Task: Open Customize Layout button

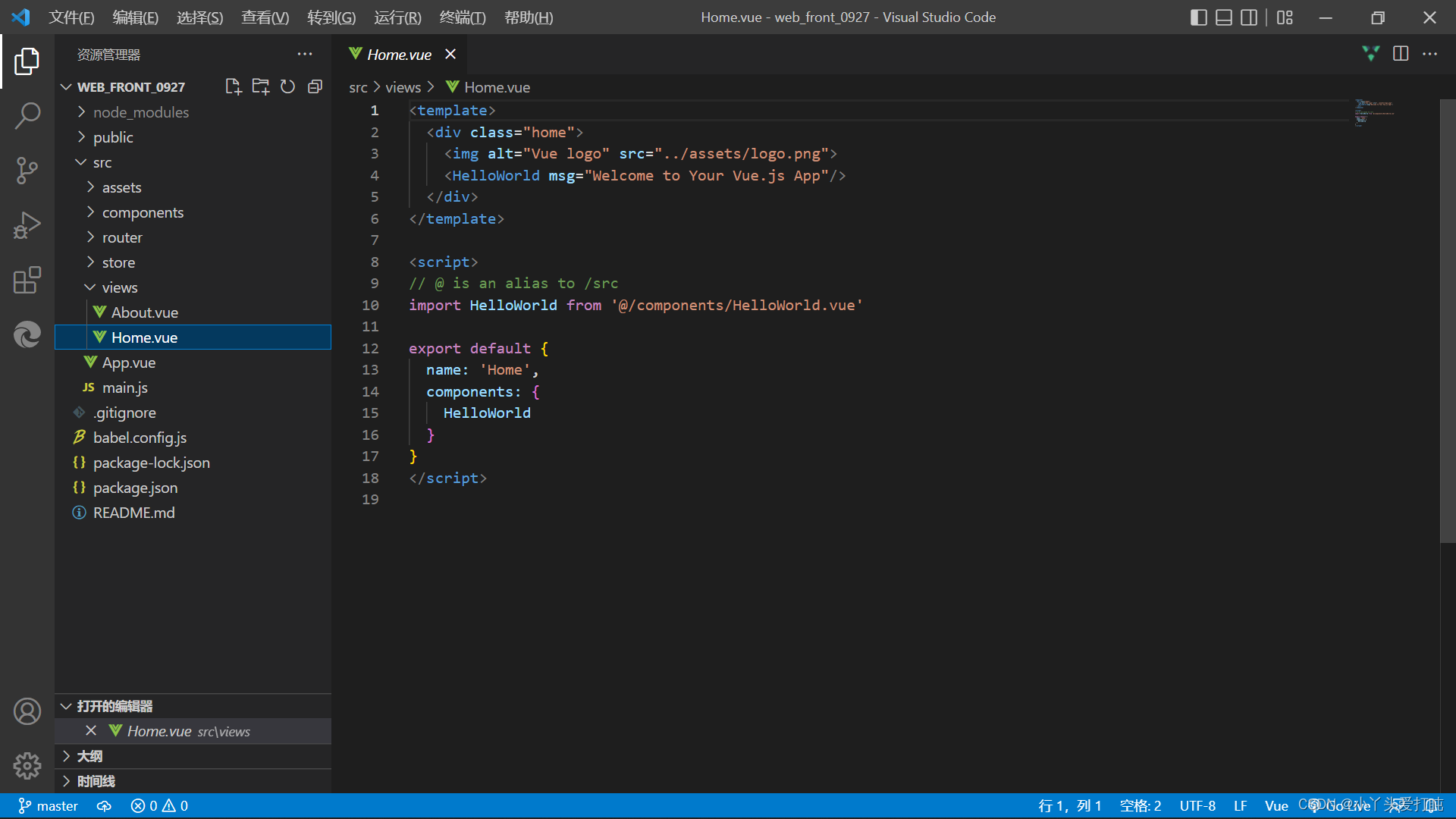Action: [1285, 17]
